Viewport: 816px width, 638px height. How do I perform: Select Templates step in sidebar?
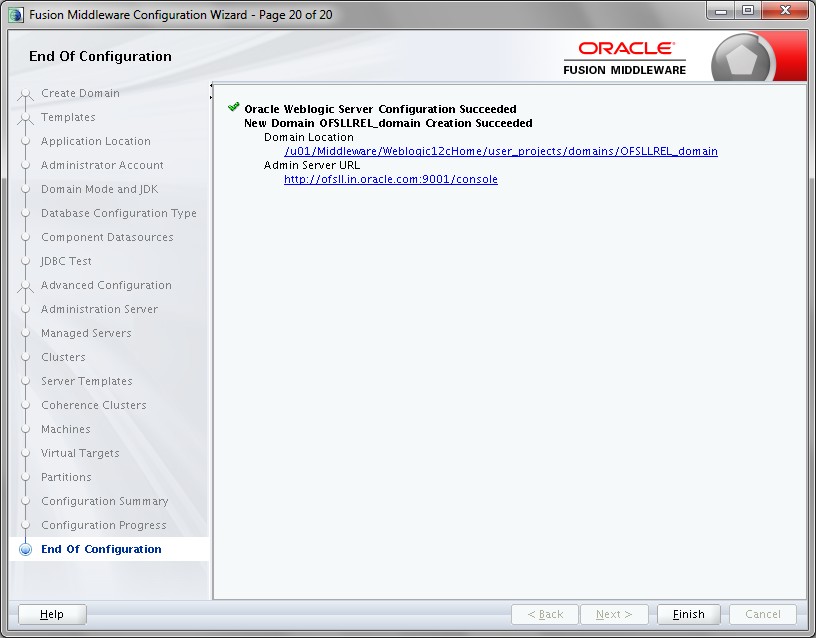pos(68,117)
